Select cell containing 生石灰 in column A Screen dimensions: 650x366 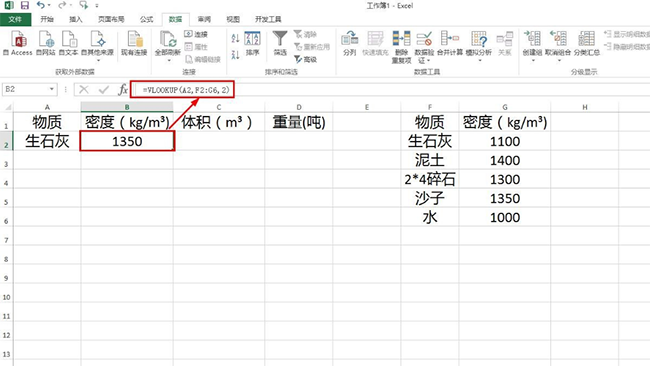tap(47, 141)
